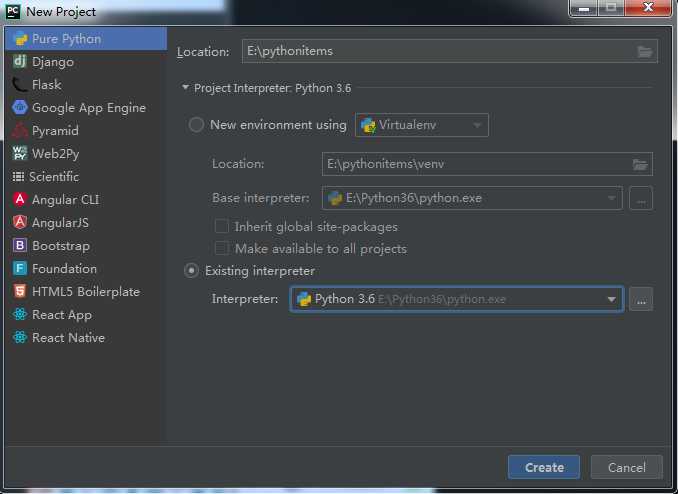The height and width of the screenshot is (494, 678).
Task: Click the Pure Python project icon
Action: [x=20, y=39]
